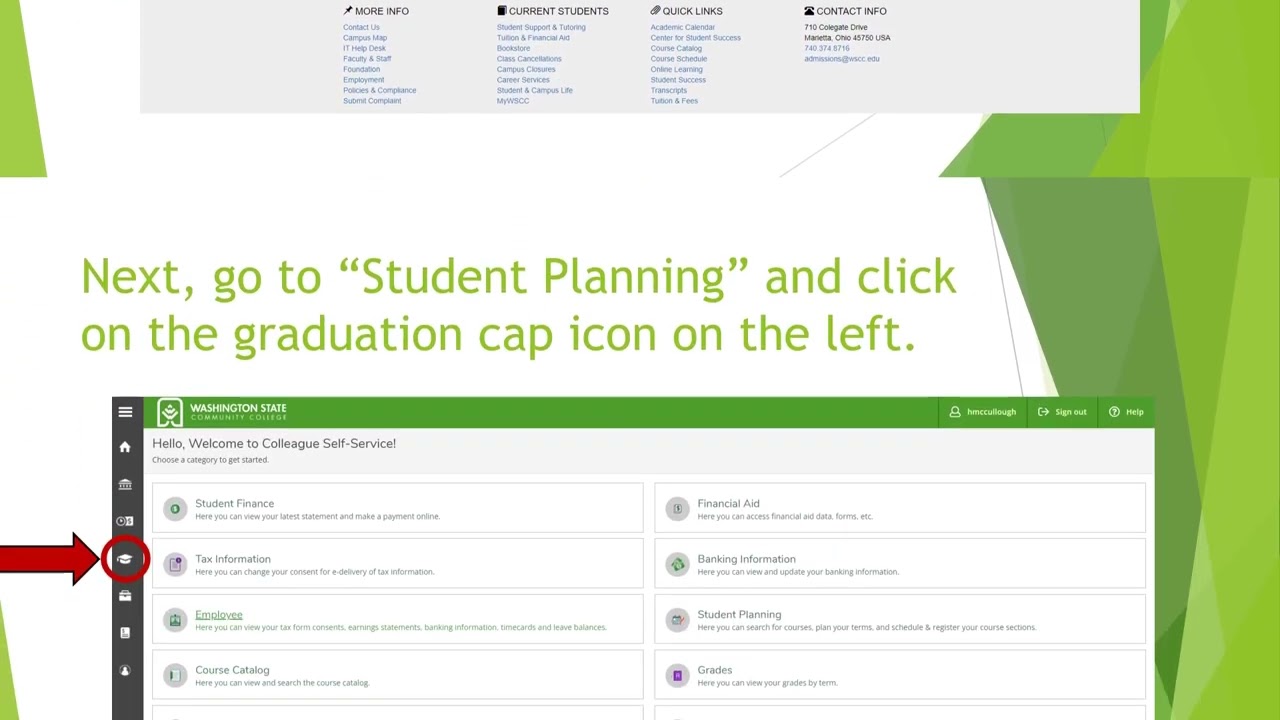
Task: Click the Washington State Community College logo
Action: (x=222, y=412)
